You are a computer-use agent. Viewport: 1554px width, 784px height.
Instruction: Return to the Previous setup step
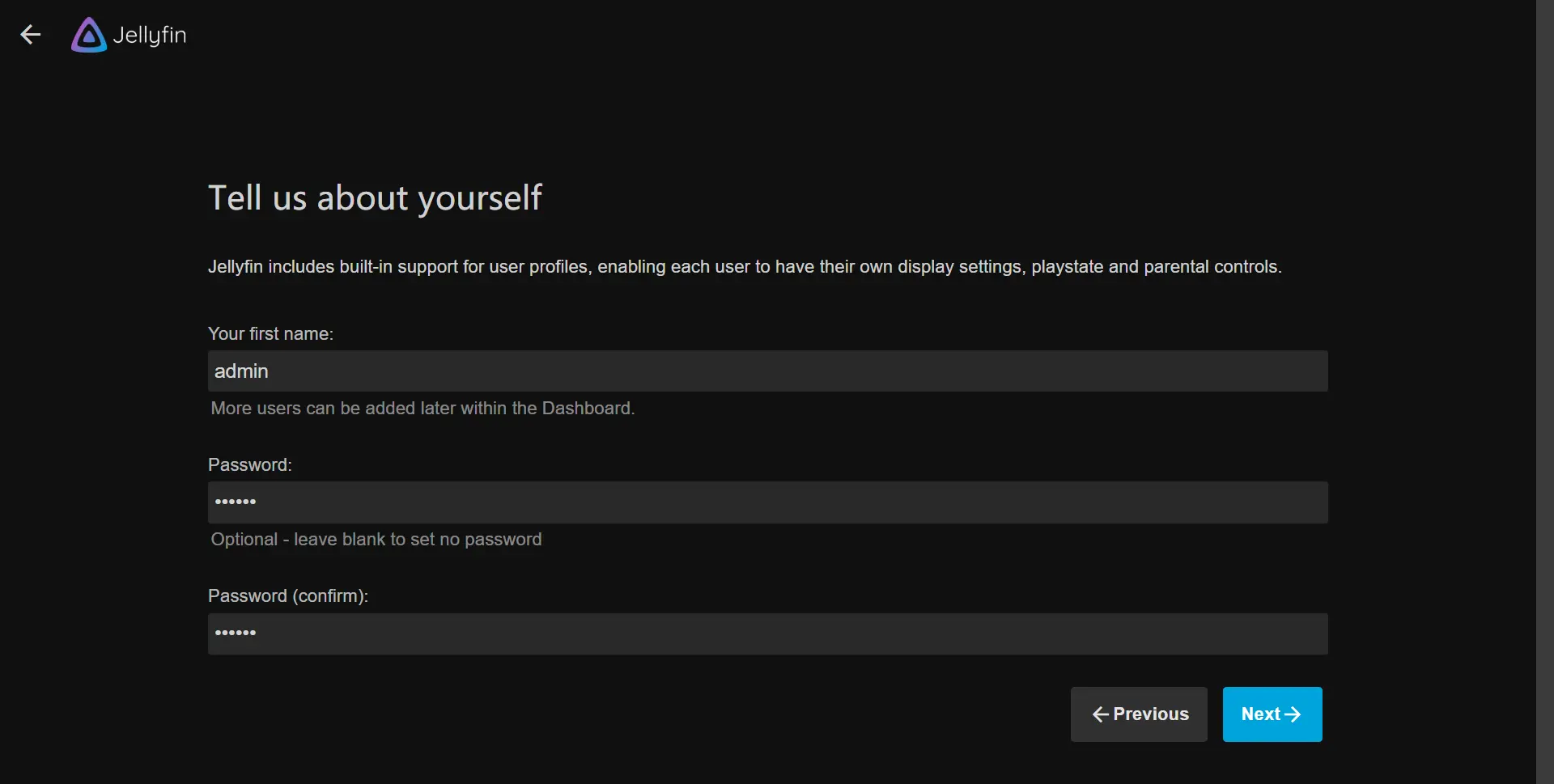pyautogui.click(x=1139, y=714)
